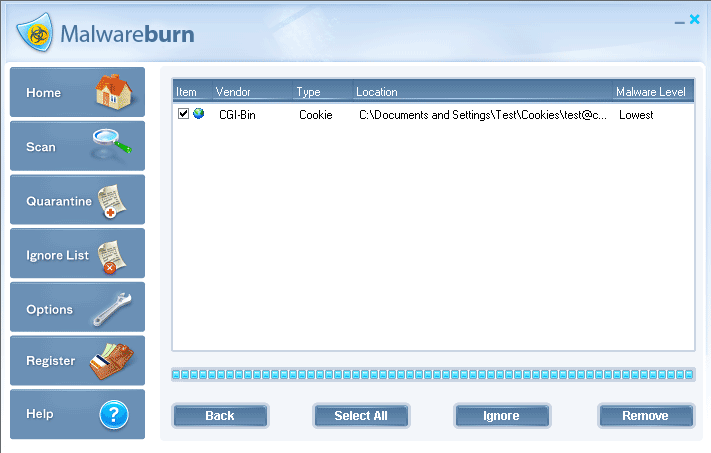Click the Lowest malware level value
Image resolution: width=711 pixels, height=453 pixels.
point(636,115)
